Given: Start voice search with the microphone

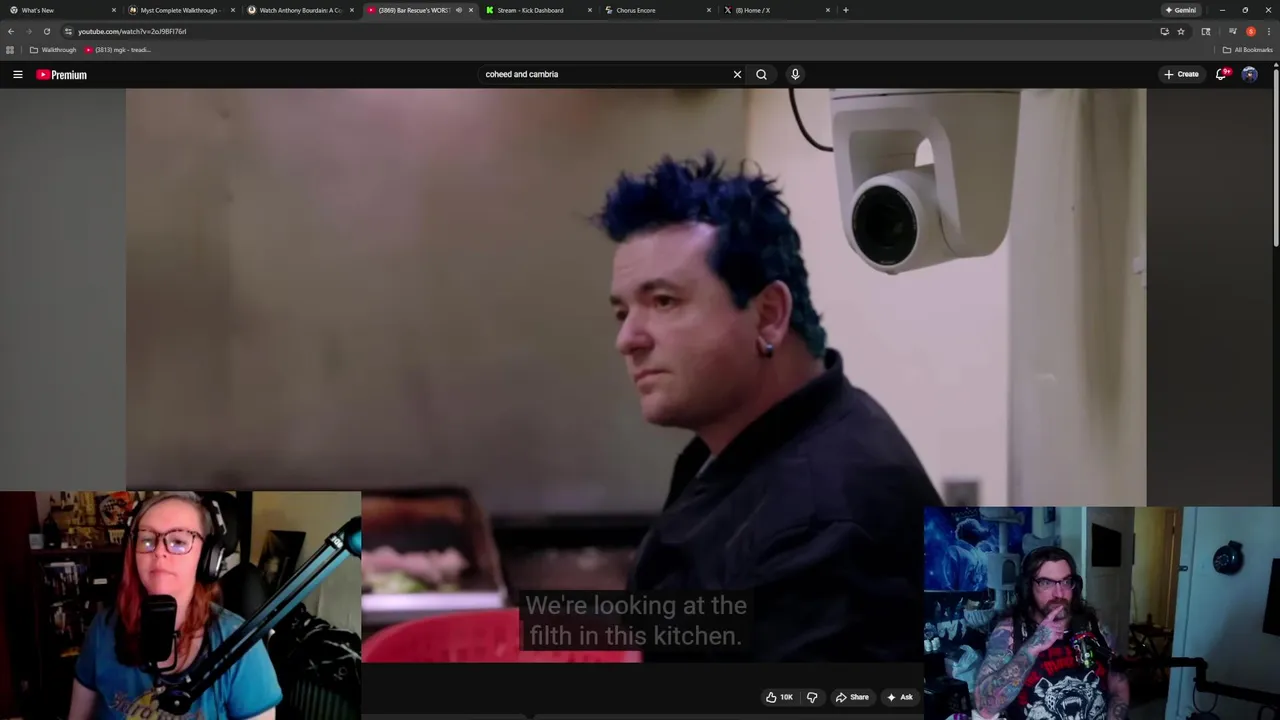Looking at the screenshot, I should [795, 74].
